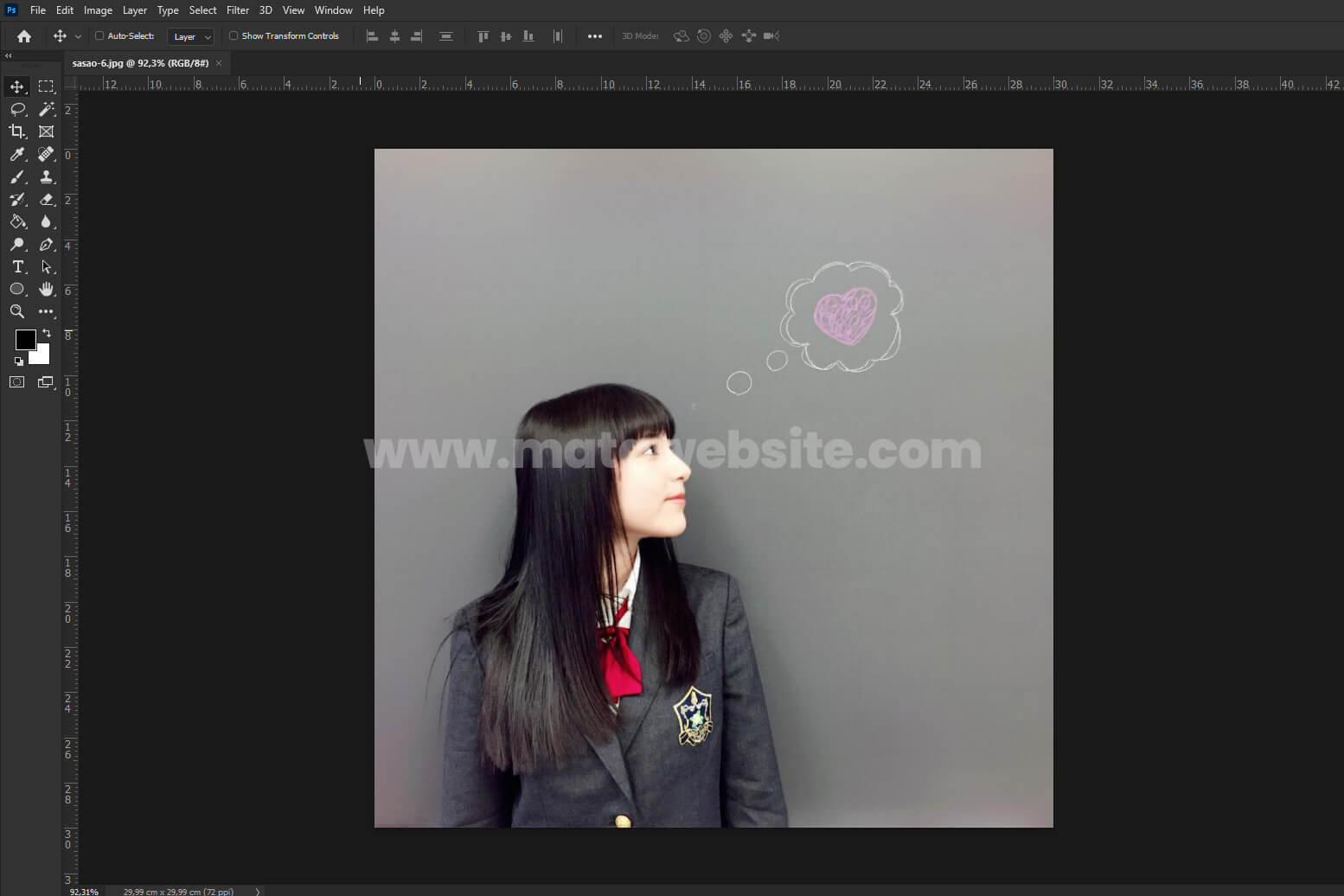Open the Auto-Select Layer dropdown
The image size is (1344, 896).
(x=190, y=36)
